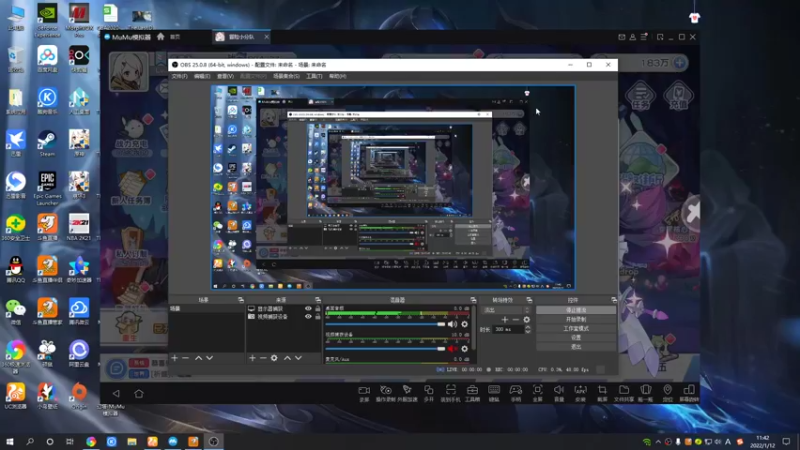
Task: Toggle visibility eye for 显示器捕获 source
Action: pos(308,309)
